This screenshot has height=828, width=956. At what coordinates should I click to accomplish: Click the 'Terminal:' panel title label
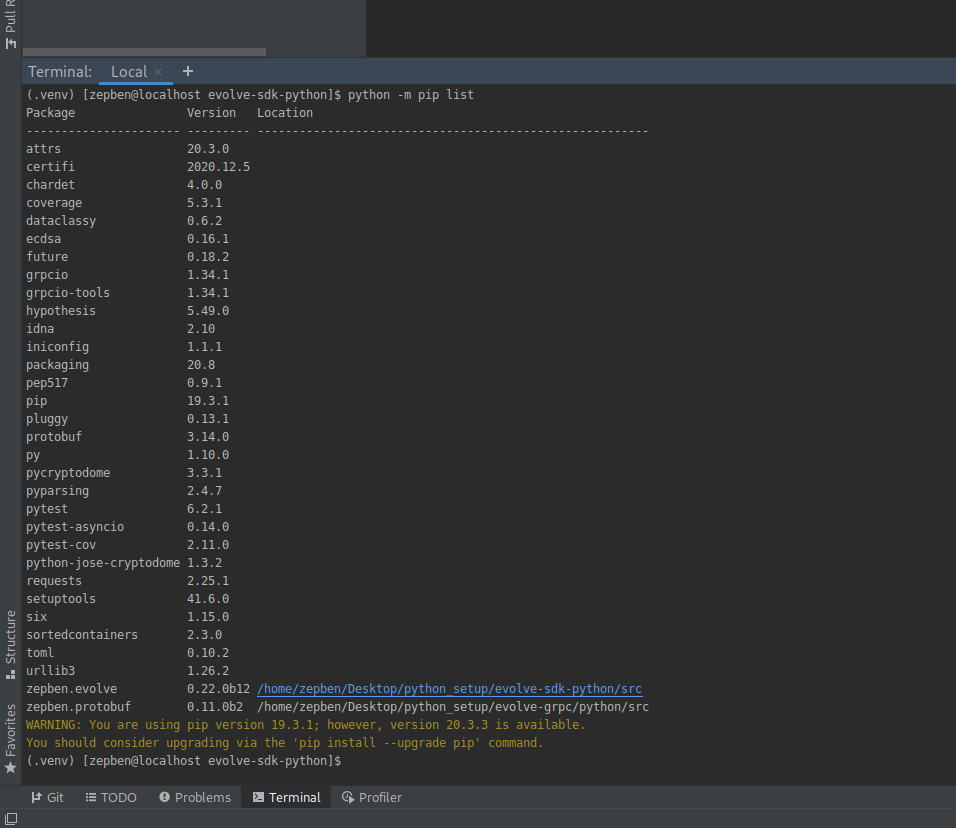click(60, 72)
